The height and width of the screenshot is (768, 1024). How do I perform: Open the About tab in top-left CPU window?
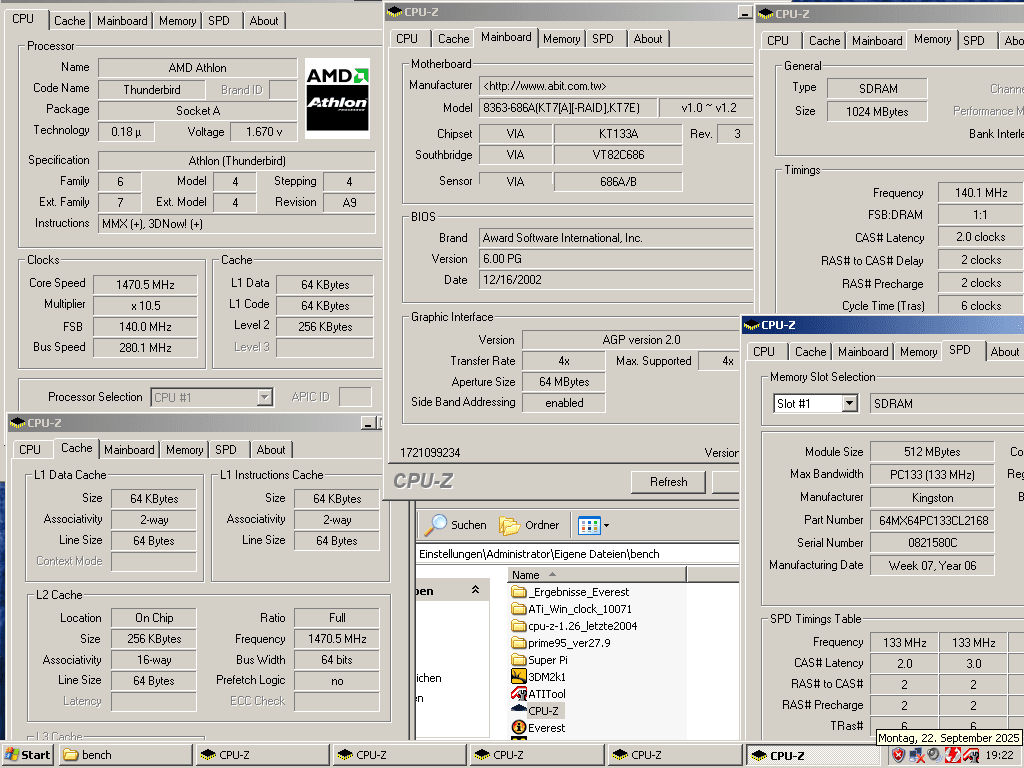(x=264, y=21)
